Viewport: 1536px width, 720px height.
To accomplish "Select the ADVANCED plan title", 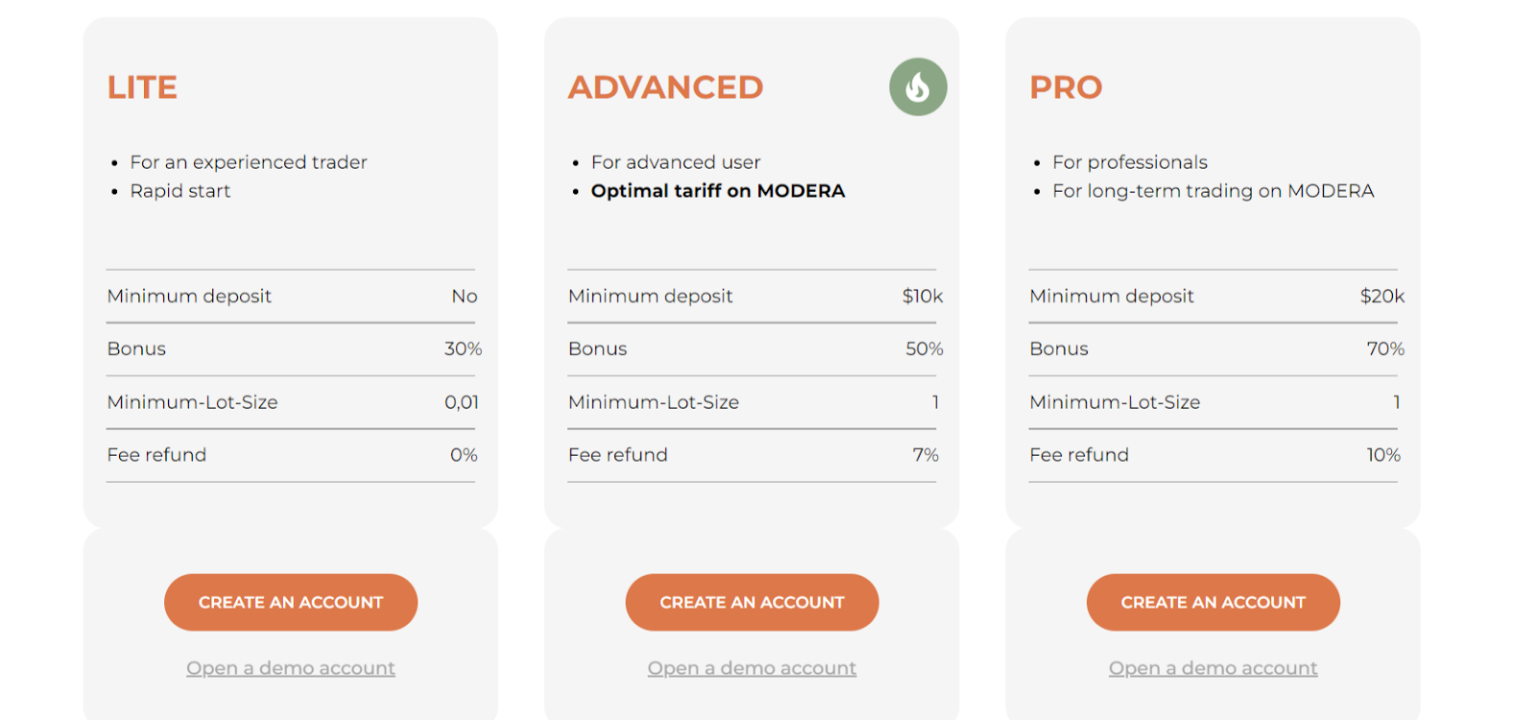I will 665,88.
